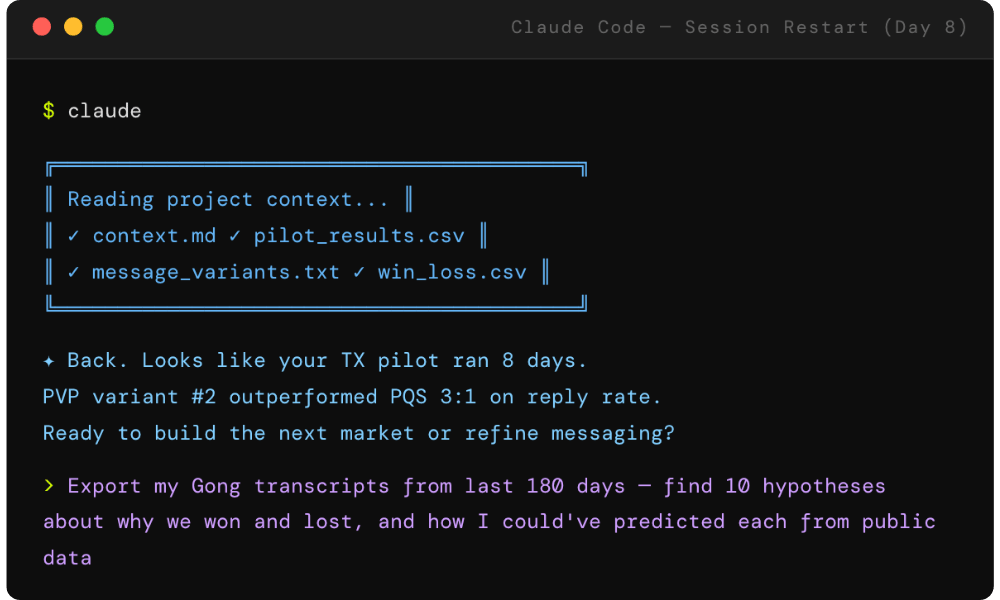The image size is (1000, 600).
Task: Click the Ready to build next market line
Action: point(358,434)
